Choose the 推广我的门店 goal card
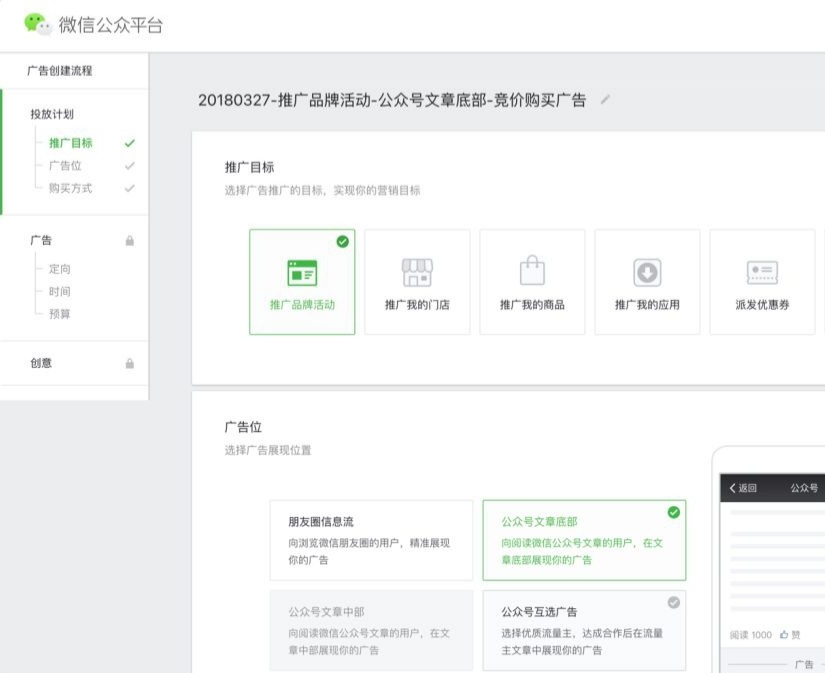 coord(417,282)
